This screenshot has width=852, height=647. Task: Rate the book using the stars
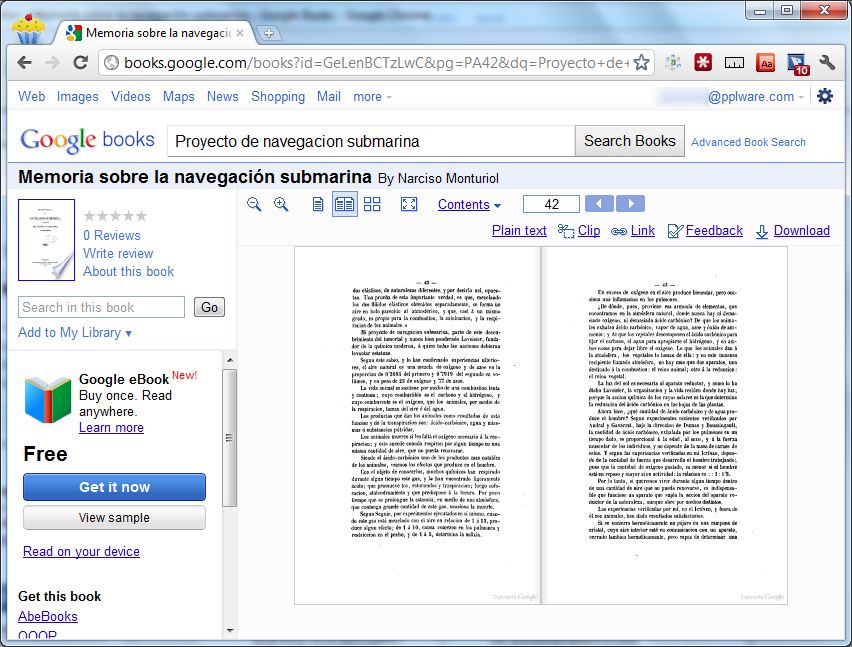pyautogui.click(x=115, y=216)
